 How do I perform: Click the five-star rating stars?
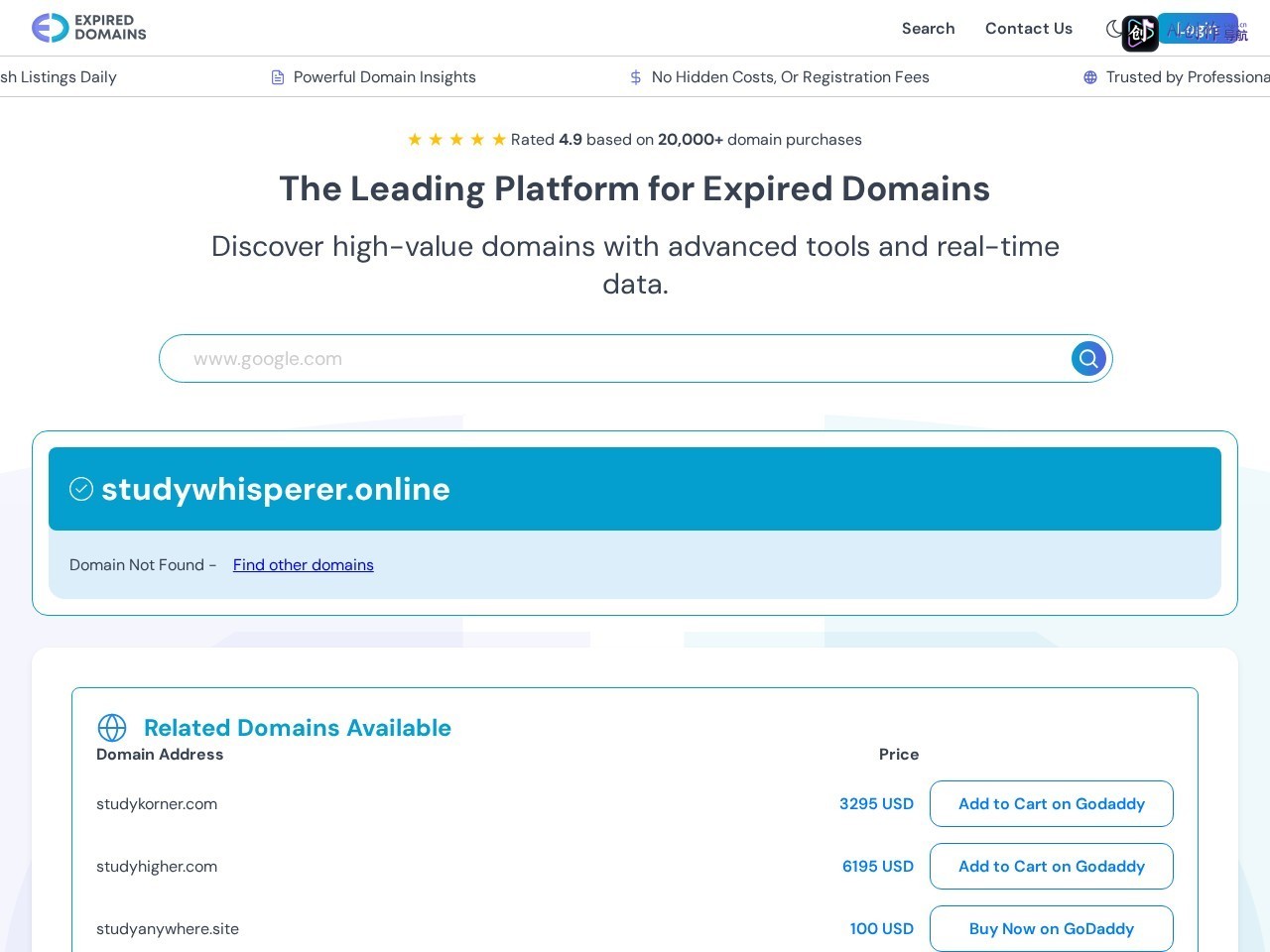[456, 140]
